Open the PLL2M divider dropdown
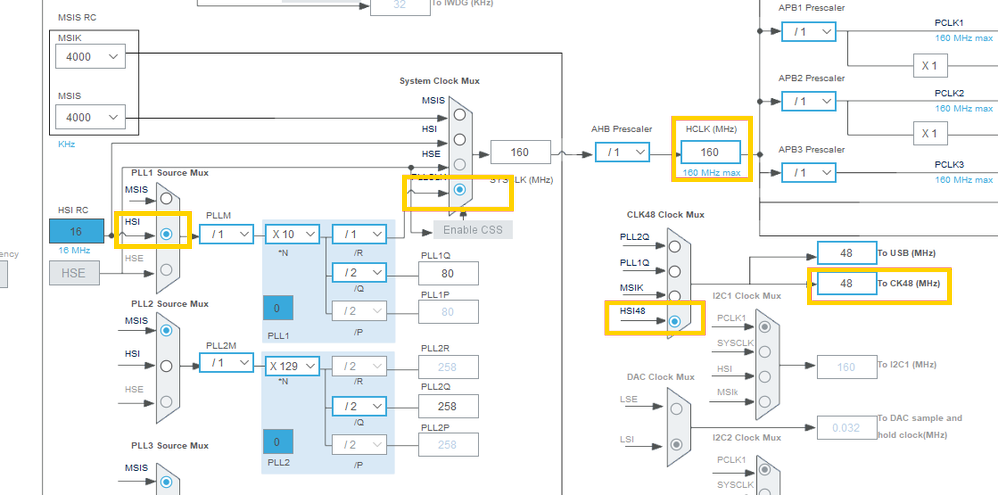Screen dimensions: 998x495 click(x=227, y=363)
